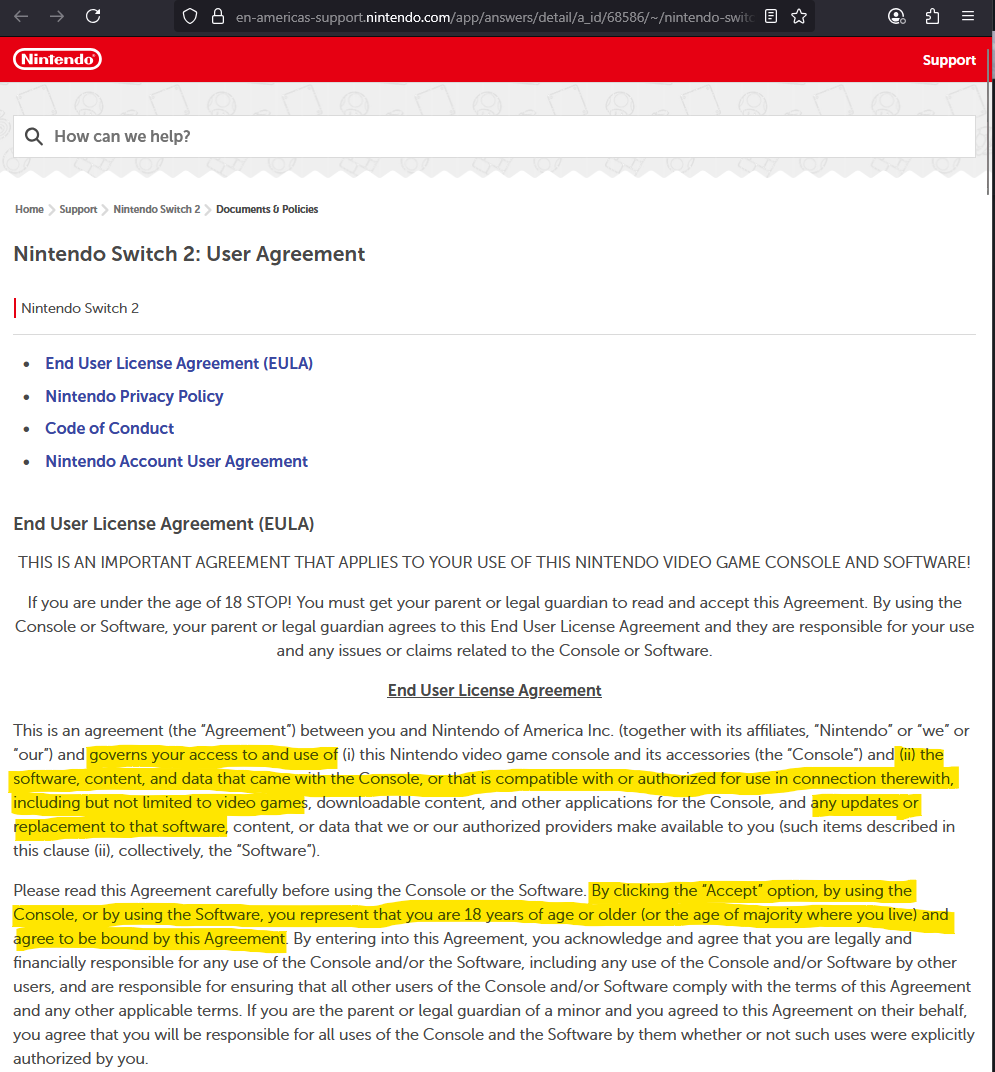Open Nintendo Account User Agreement link
995x1072 pixels.
tap(176, 461)
